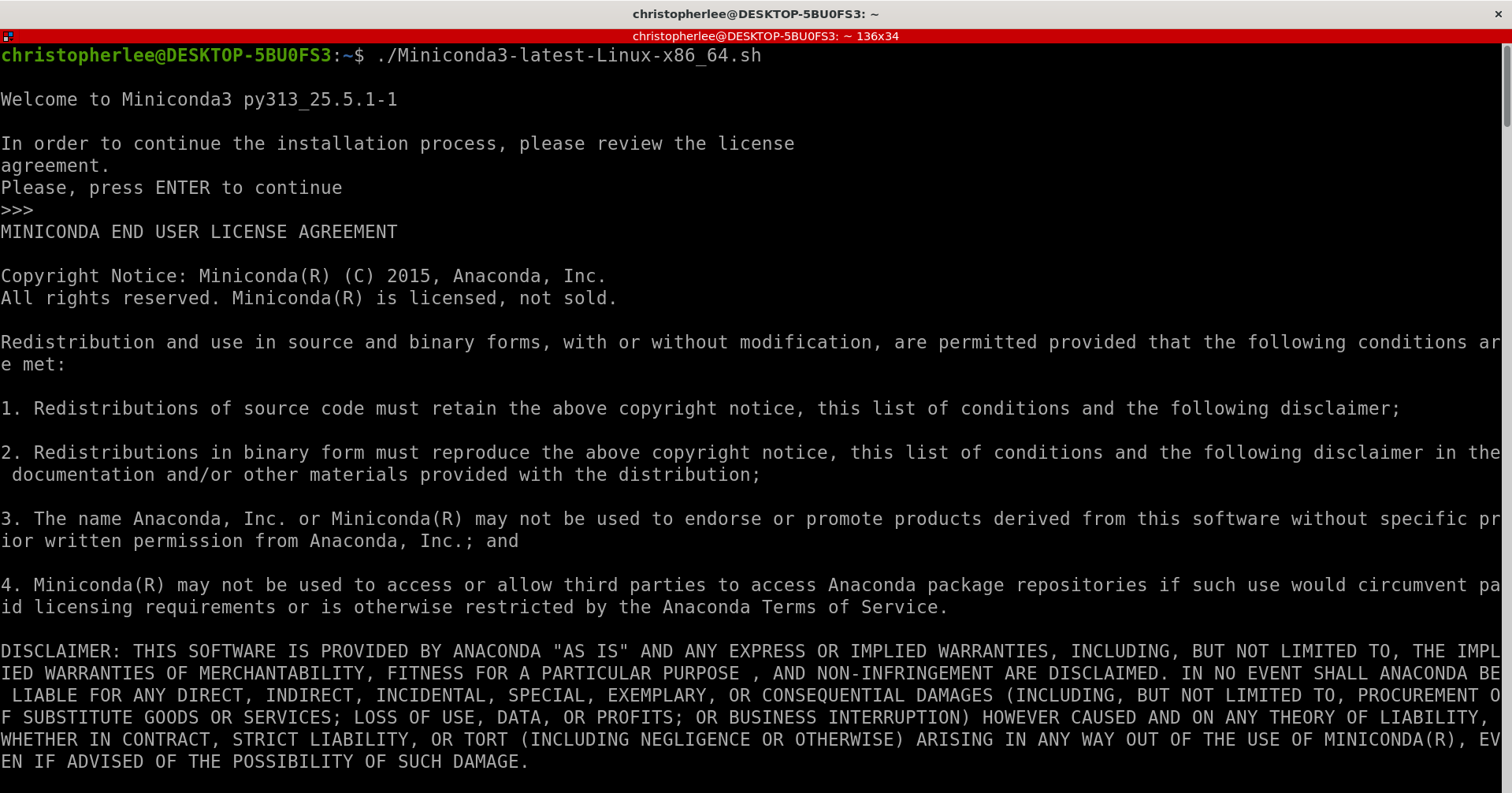
Task: Click condition '2. Redistributions in binary form' line
Action: [x=751, y=452]
